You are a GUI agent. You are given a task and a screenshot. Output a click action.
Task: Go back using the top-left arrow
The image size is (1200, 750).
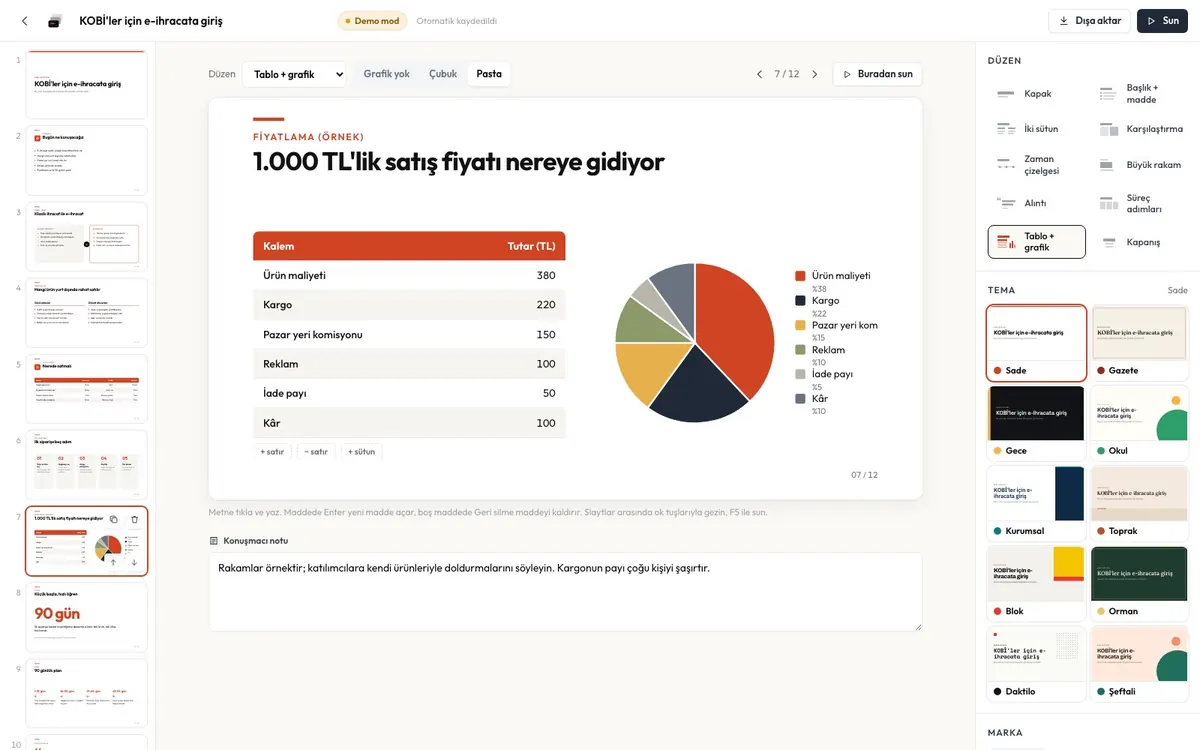click(x=24, y=20)
